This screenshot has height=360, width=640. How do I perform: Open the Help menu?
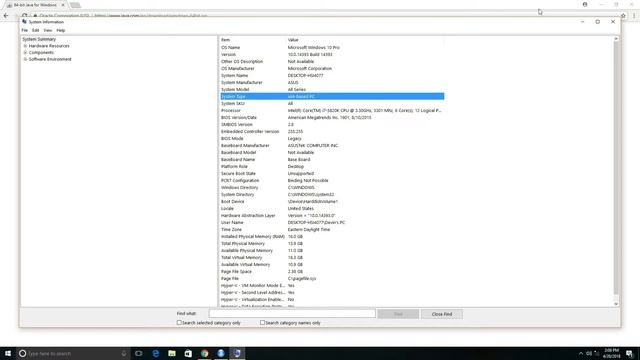(61, 30)
